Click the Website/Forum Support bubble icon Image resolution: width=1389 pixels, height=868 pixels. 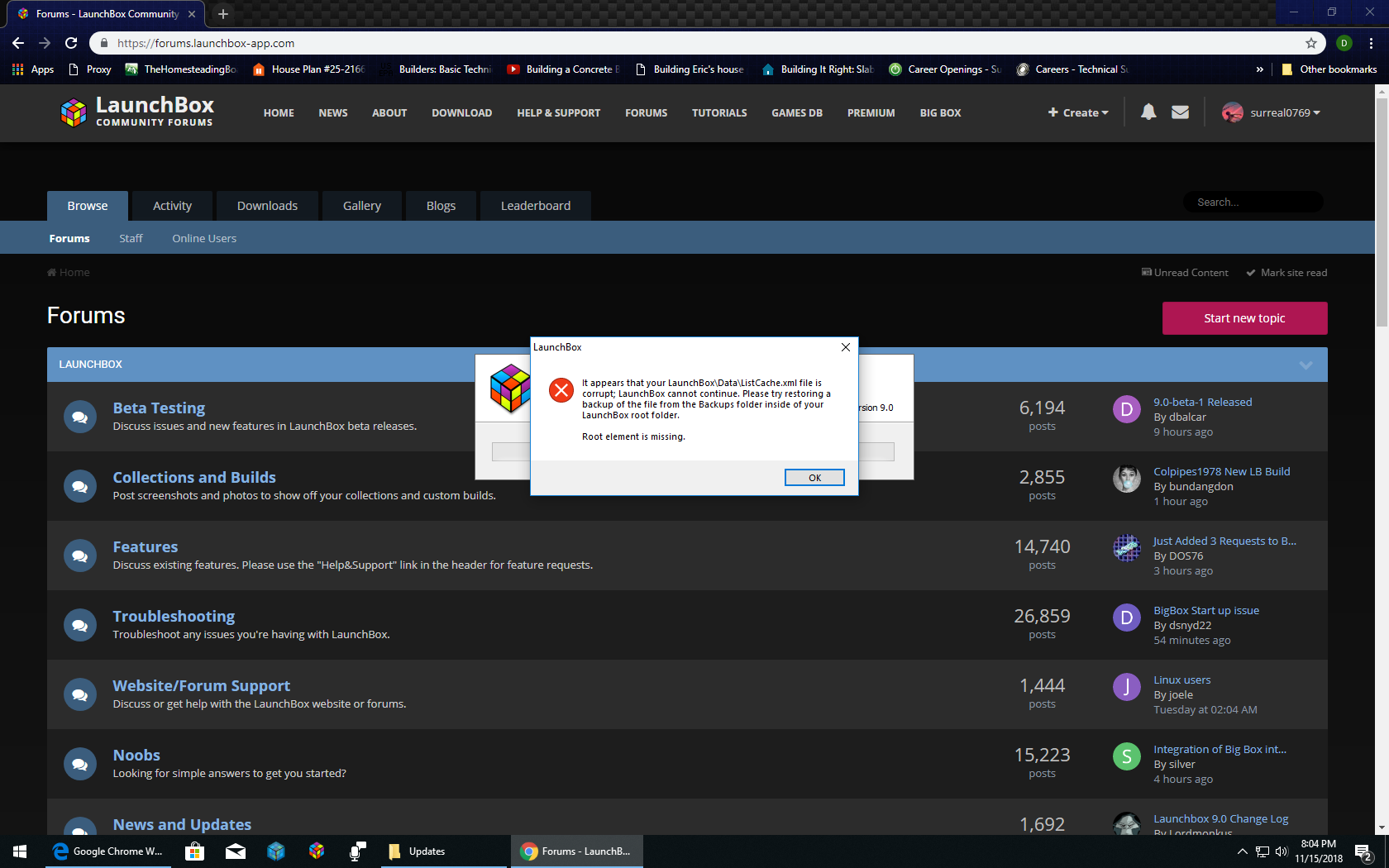click(80, 694)
